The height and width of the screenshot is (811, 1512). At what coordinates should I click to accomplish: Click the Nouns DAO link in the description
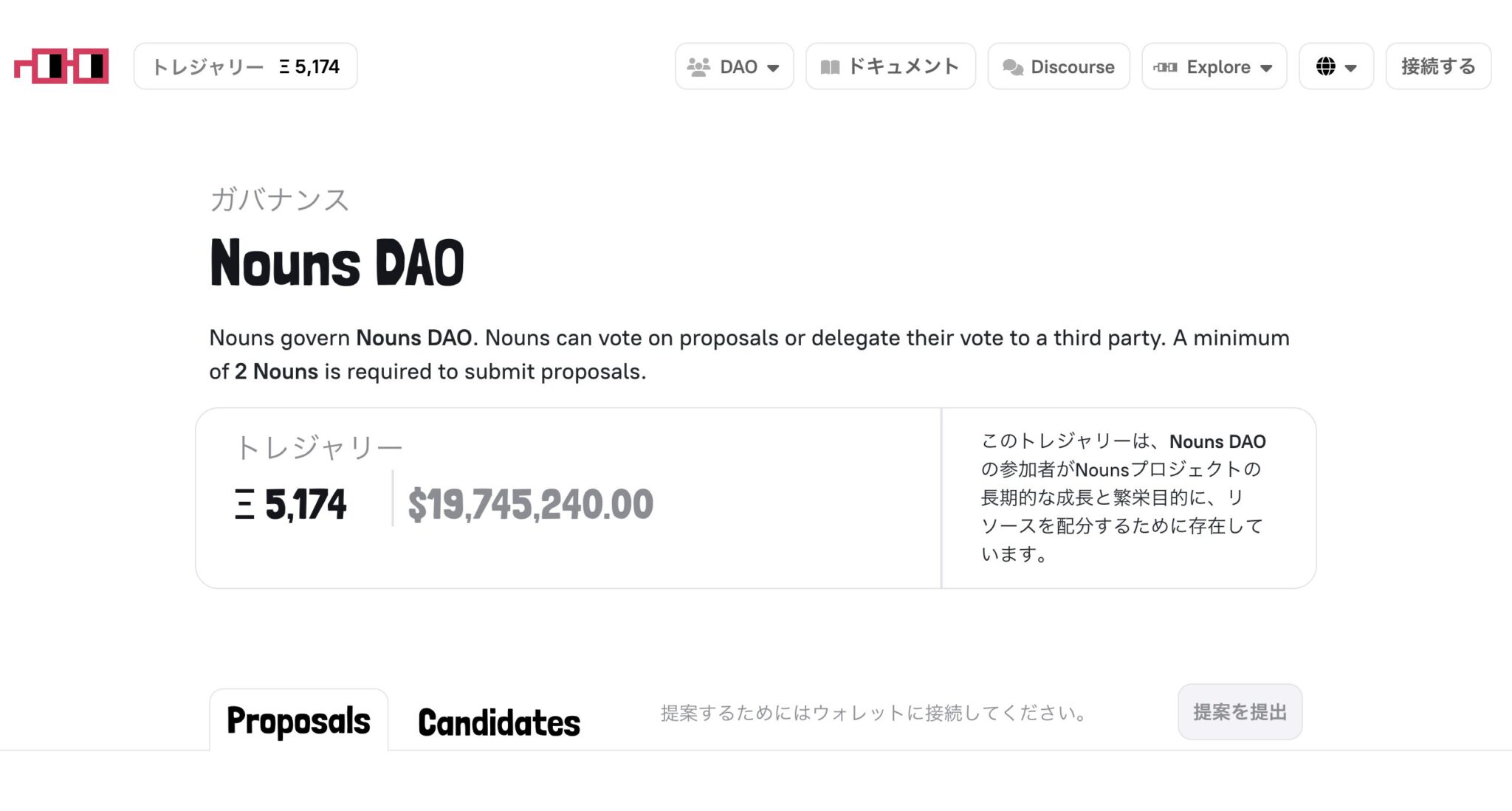click(x=413, y=338)
